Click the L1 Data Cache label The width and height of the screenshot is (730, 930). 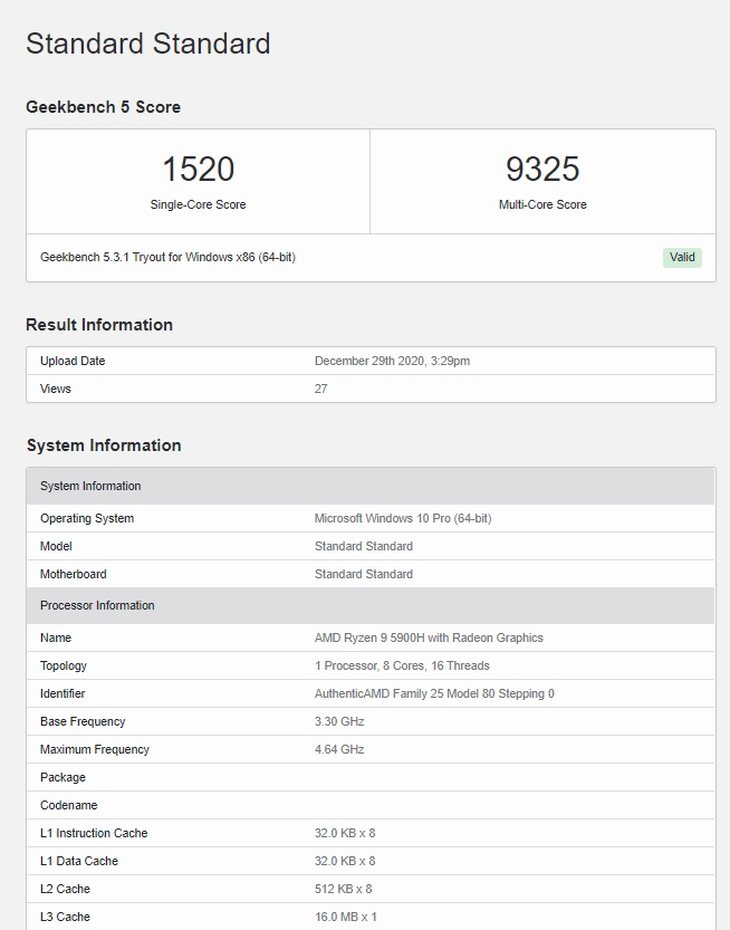(x=79, y=861)
